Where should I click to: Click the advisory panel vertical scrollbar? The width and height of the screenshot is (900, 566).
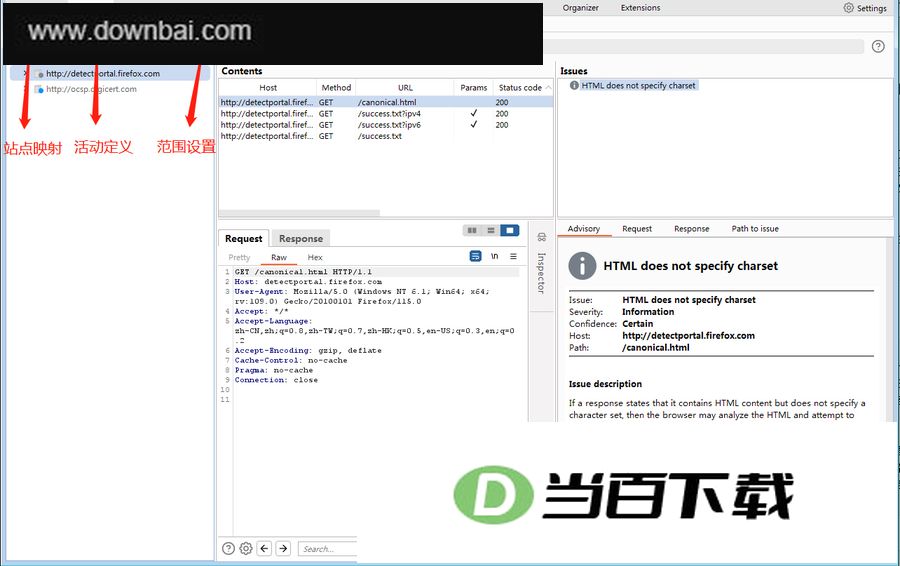point(890,330)
